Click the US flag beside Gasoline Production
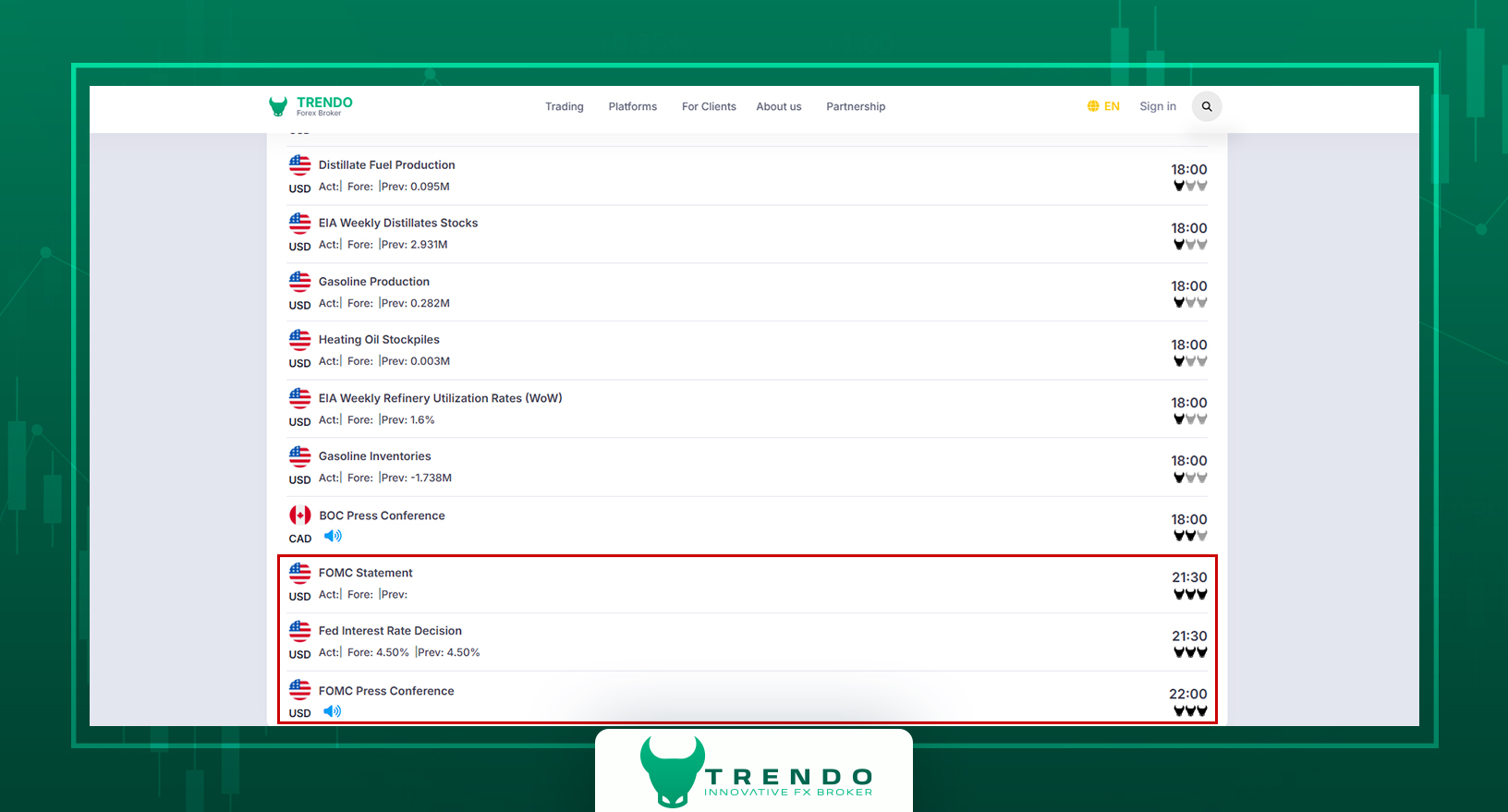1508x812 pixels. (x=299, y=281)
